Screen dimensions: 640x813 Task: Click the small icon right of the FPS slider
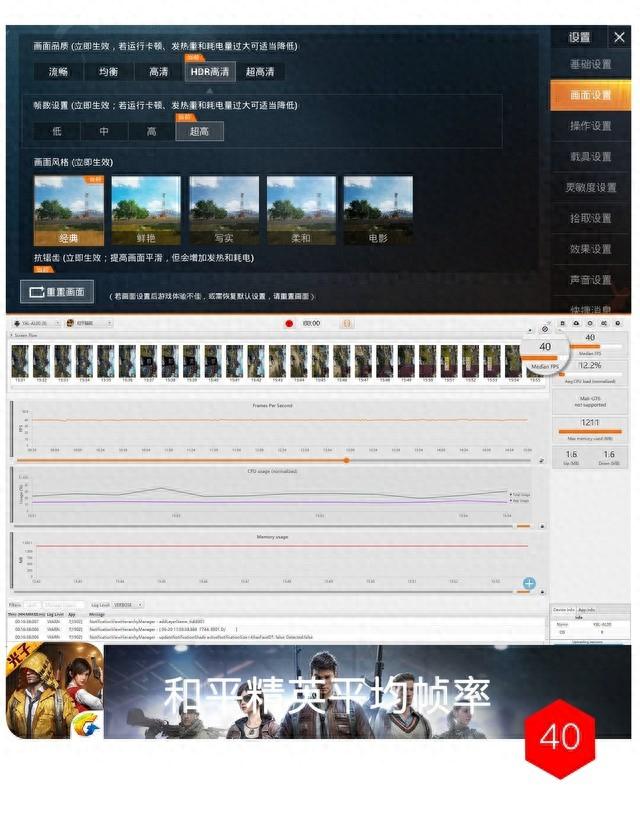(541, 460)
